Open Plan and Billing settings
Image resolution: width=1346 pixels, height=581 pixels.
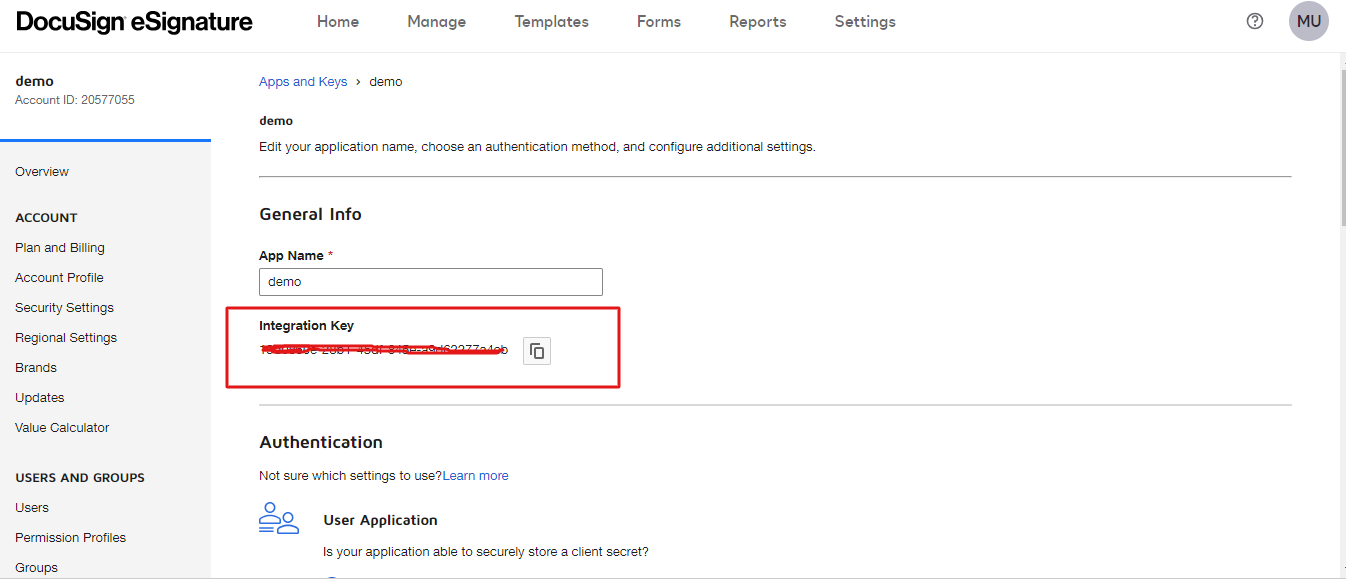[x=60, y=248]
